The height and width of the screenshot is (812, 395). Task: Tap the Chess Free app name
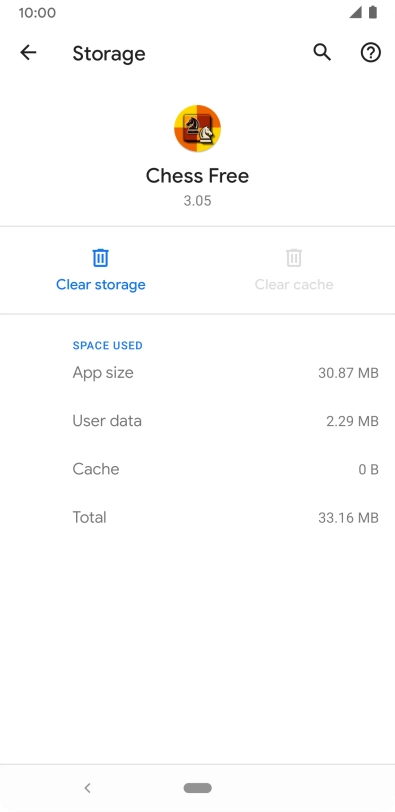197,176
